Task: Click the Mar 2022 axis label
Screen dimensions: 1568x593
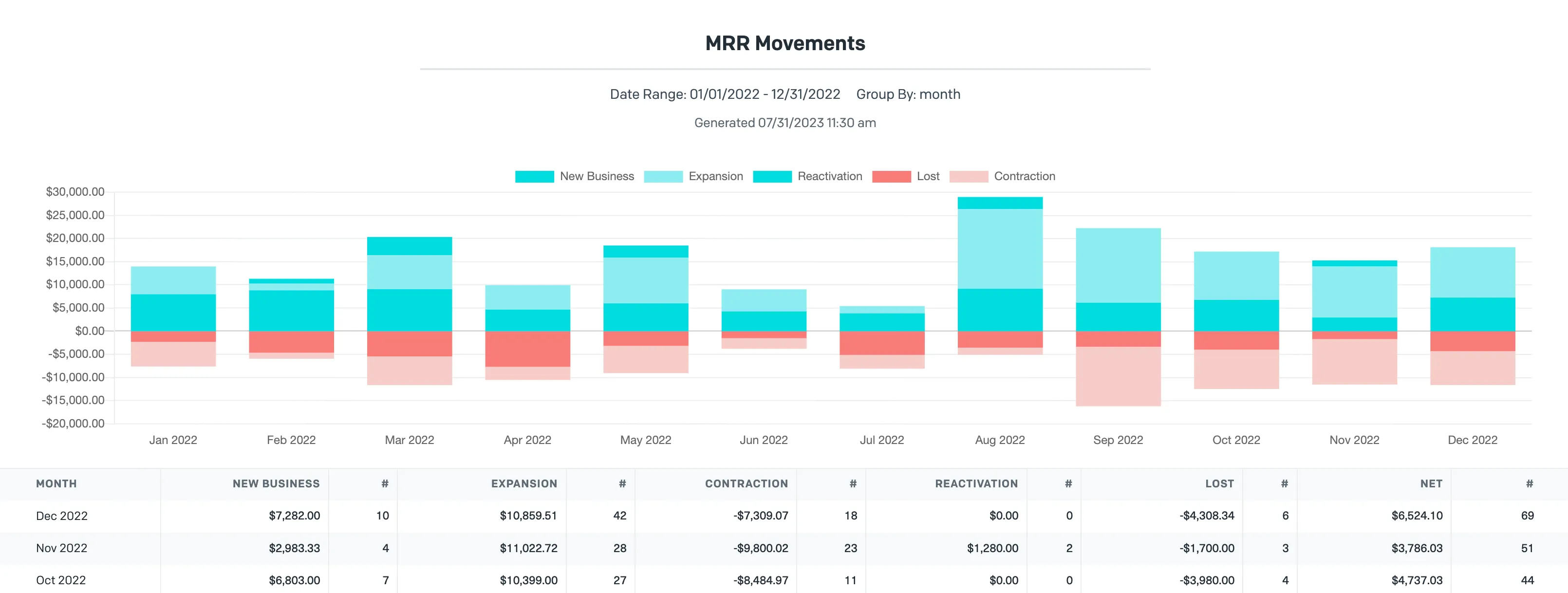Action: 409,440
